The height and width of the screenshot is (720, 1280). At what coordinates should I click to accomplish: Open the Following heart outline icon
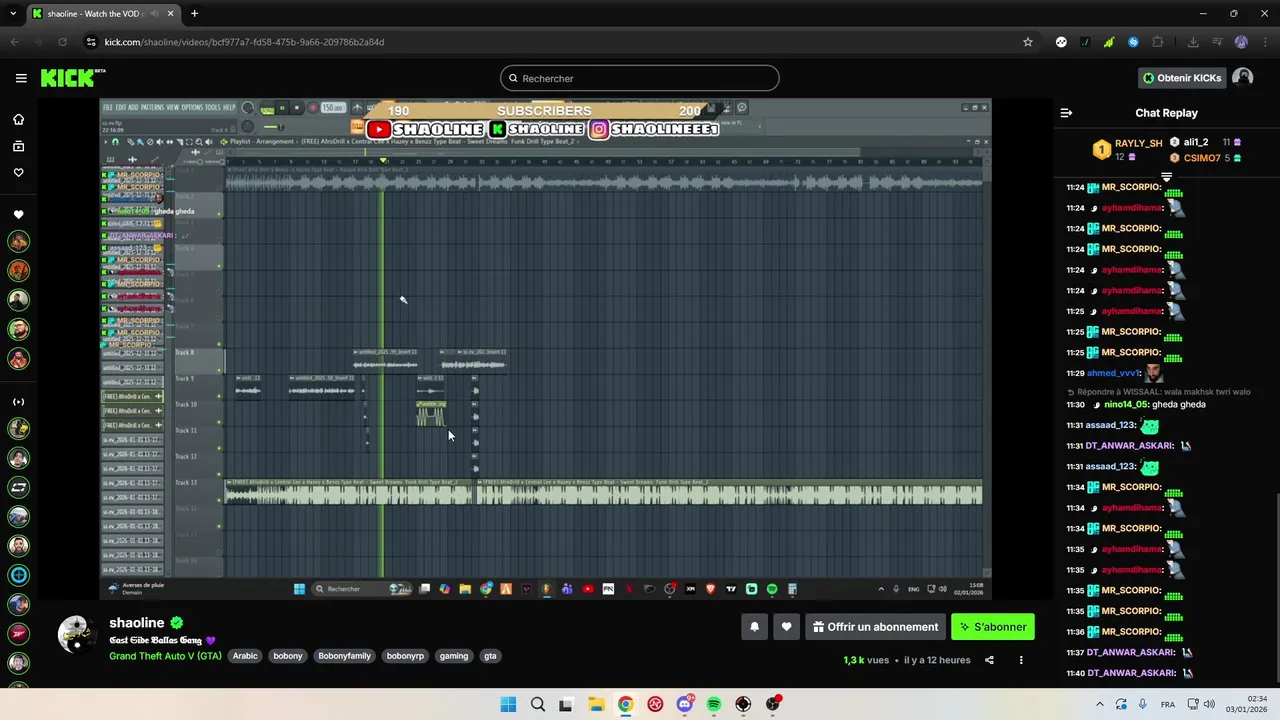point(18,173)
